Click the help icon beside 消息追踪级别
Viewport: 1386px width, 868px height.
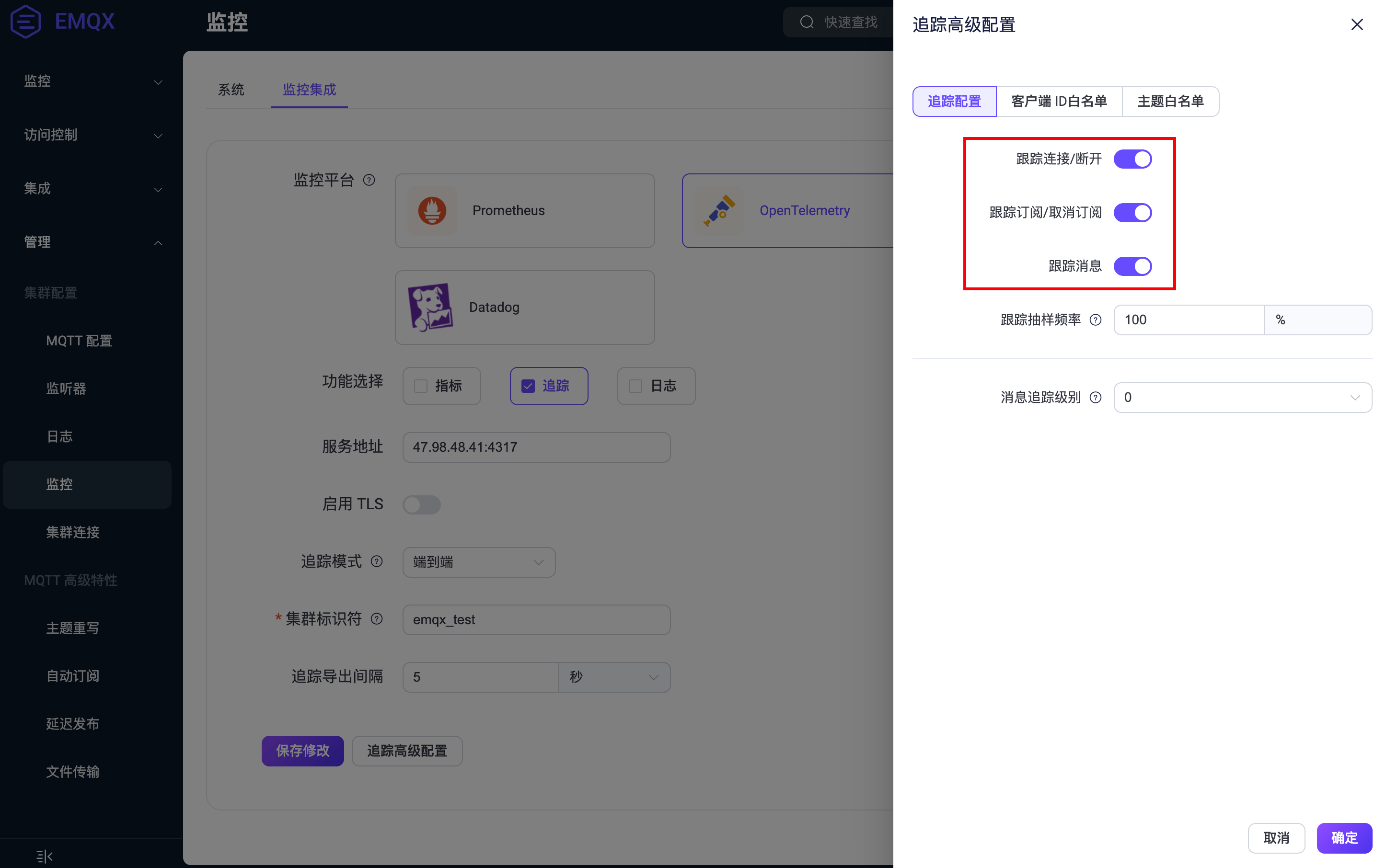coord(1096,397)
